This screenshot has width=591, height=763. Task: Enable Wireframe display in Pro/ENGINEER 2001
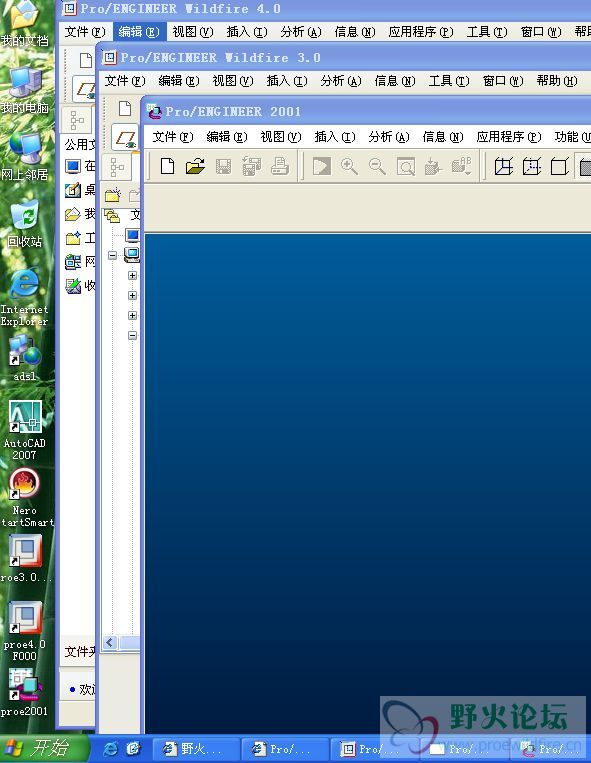[x=503, y=166]
